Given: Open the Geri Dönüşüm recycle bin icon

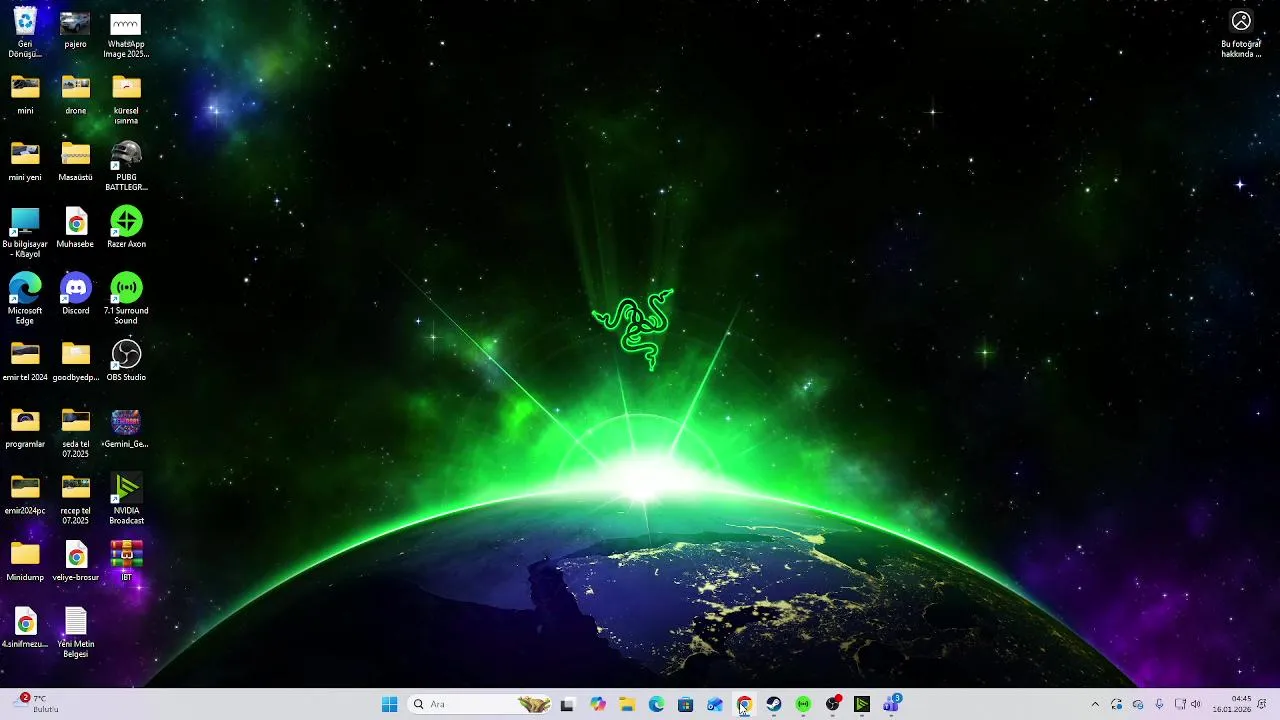Looking at the screenshot, I should pos(25,32).
